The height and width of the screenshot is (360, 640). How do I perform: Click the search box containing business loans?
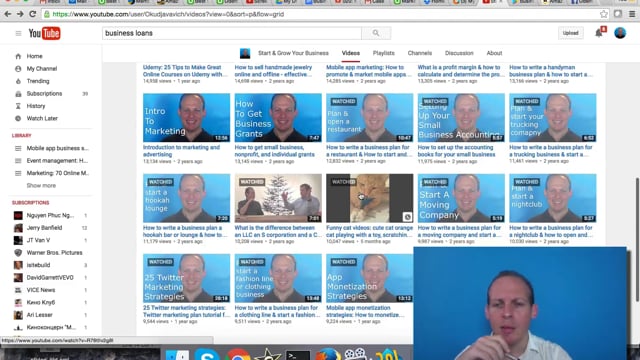(231, 33)
